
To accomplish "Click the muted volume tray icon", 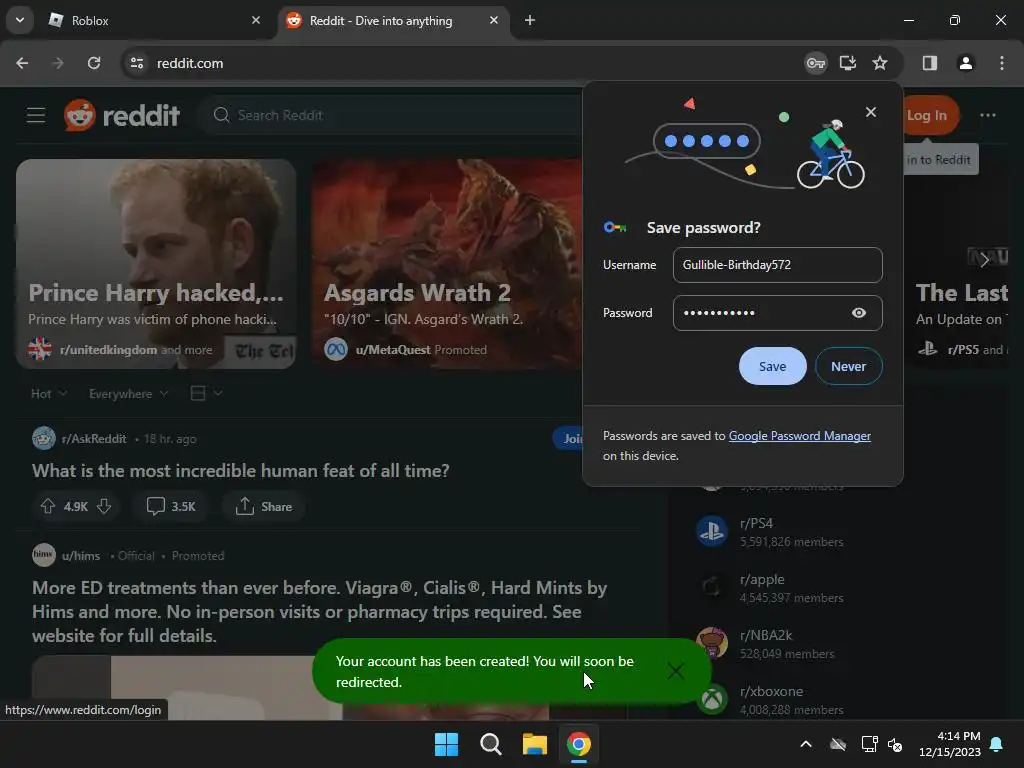I will point(895,744).
